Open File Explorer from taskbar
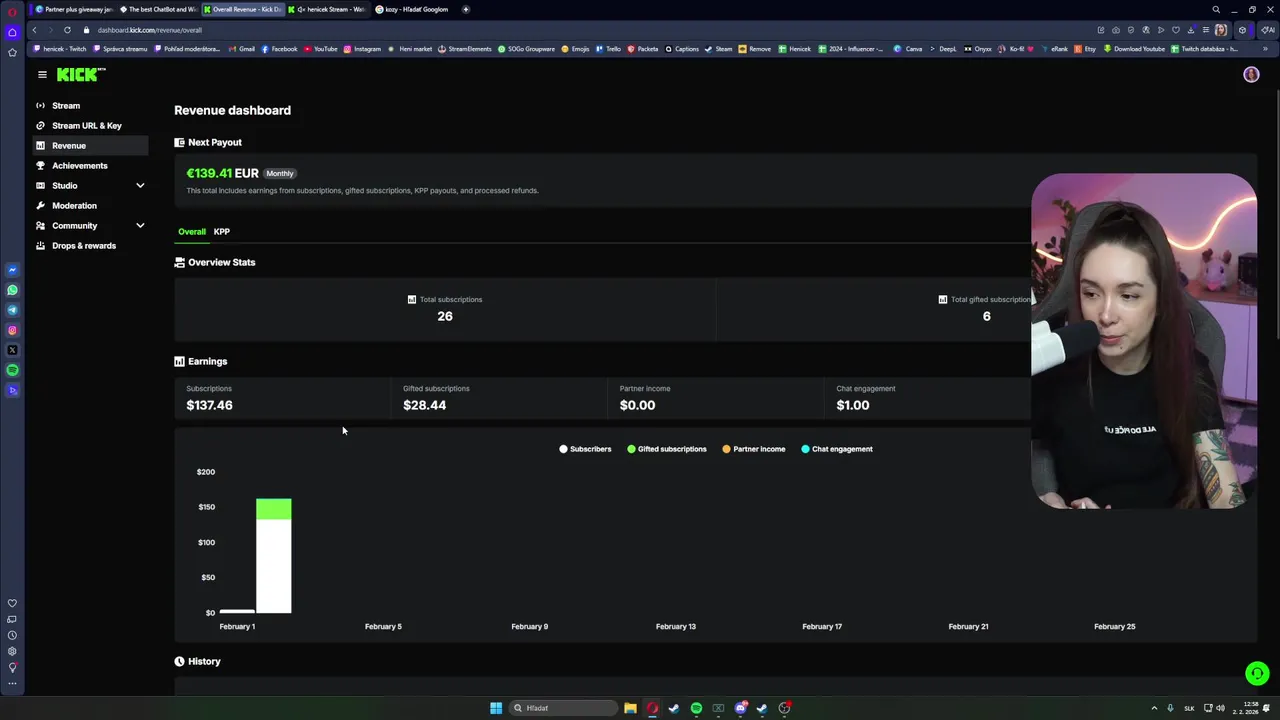This screenshot has width=1280, height=720. click(630, 708)
